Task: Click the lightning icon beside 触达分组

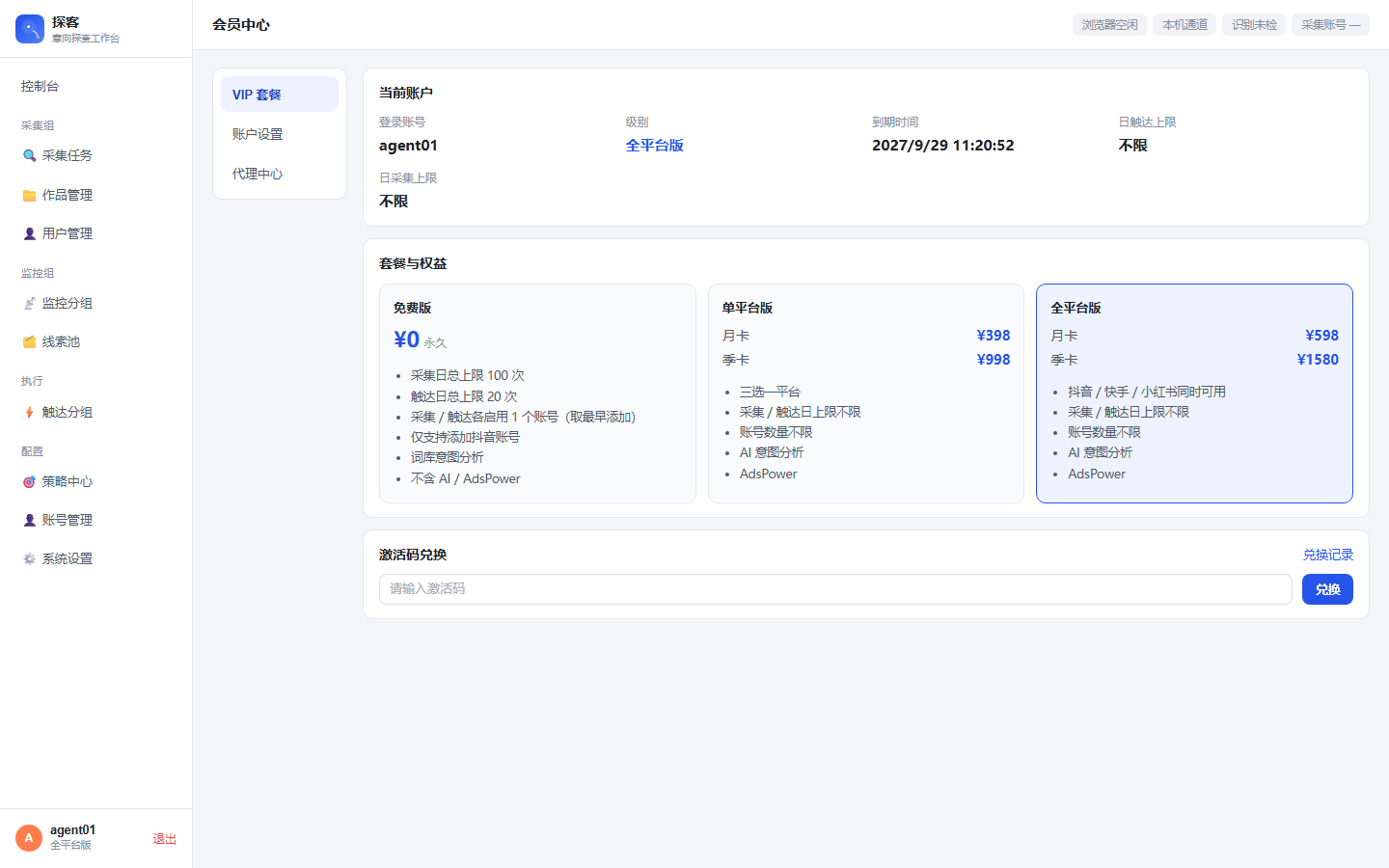Action: (29, 412)
